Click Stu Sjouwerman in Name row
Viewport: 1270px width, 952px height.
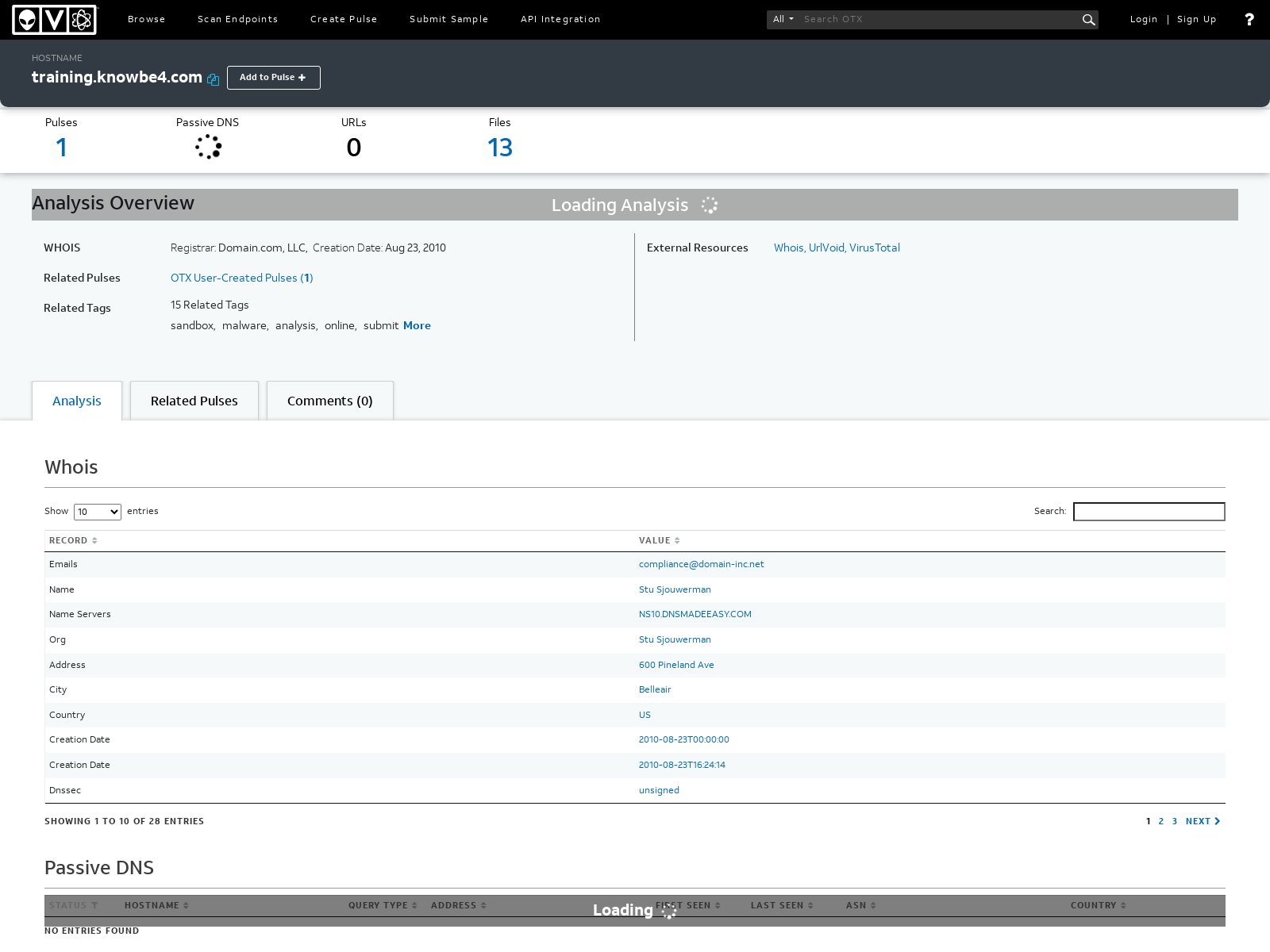(675, 590)
